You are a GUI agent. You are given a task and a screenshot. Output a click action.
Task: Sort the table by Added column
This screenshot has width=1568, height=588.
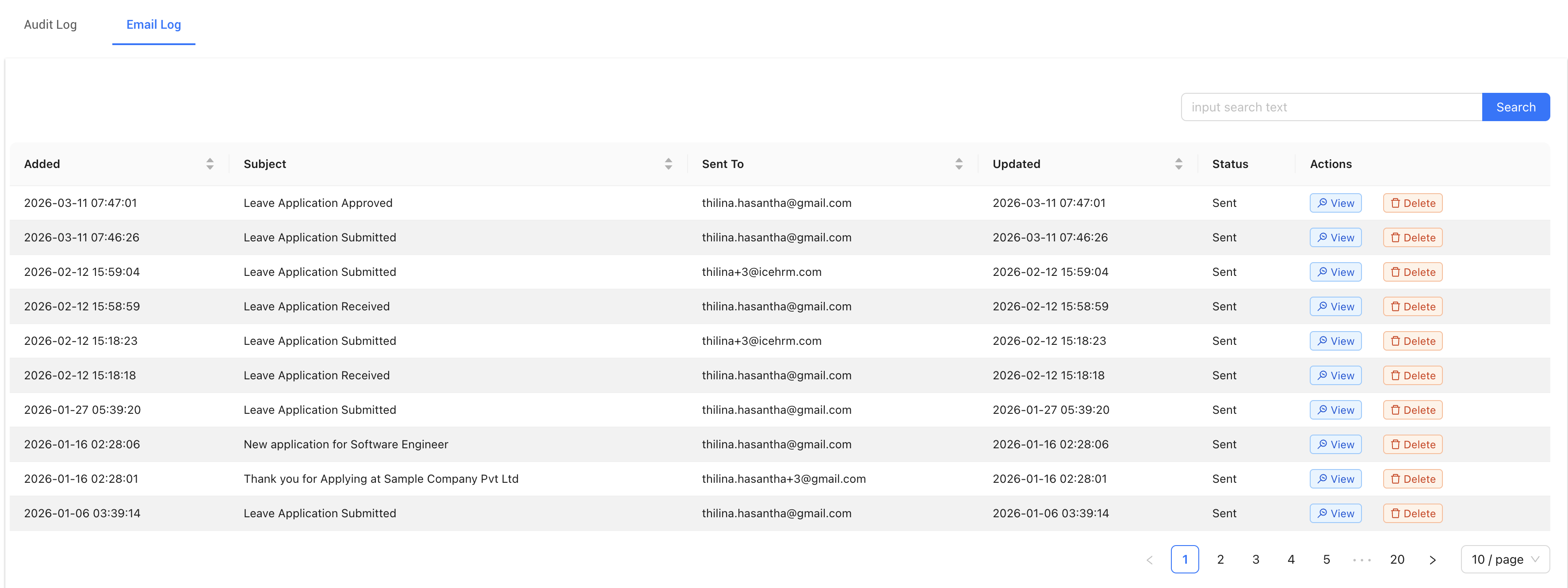click(x=210, y=163)
